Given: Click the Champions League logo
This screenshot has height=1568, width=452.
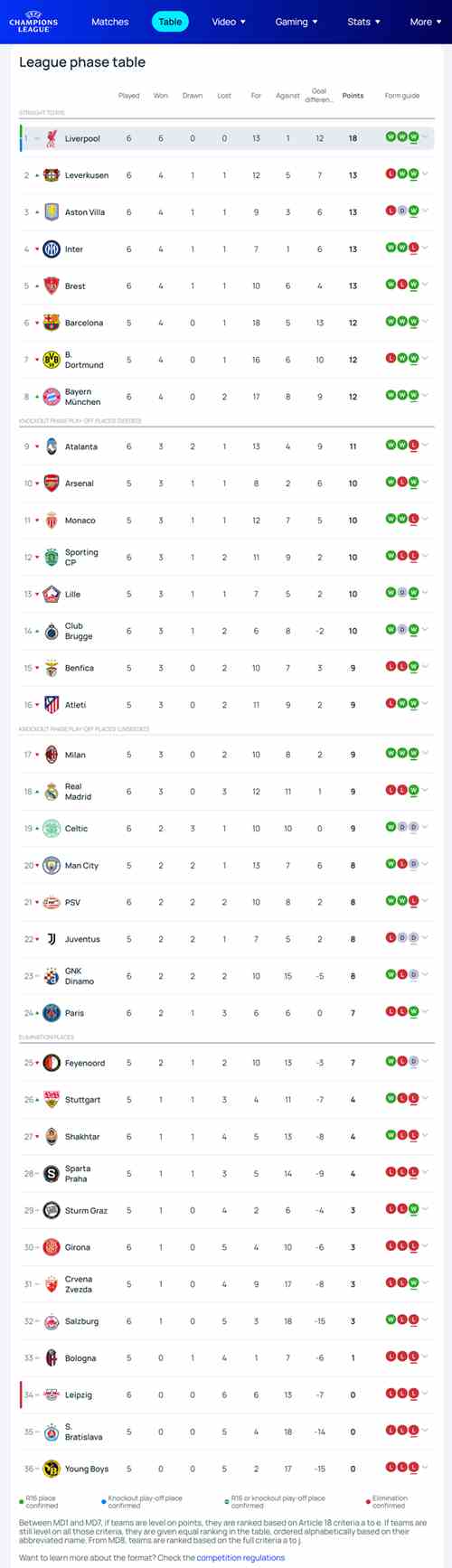Looking at the screenshot, I should [x=33, y=22].
